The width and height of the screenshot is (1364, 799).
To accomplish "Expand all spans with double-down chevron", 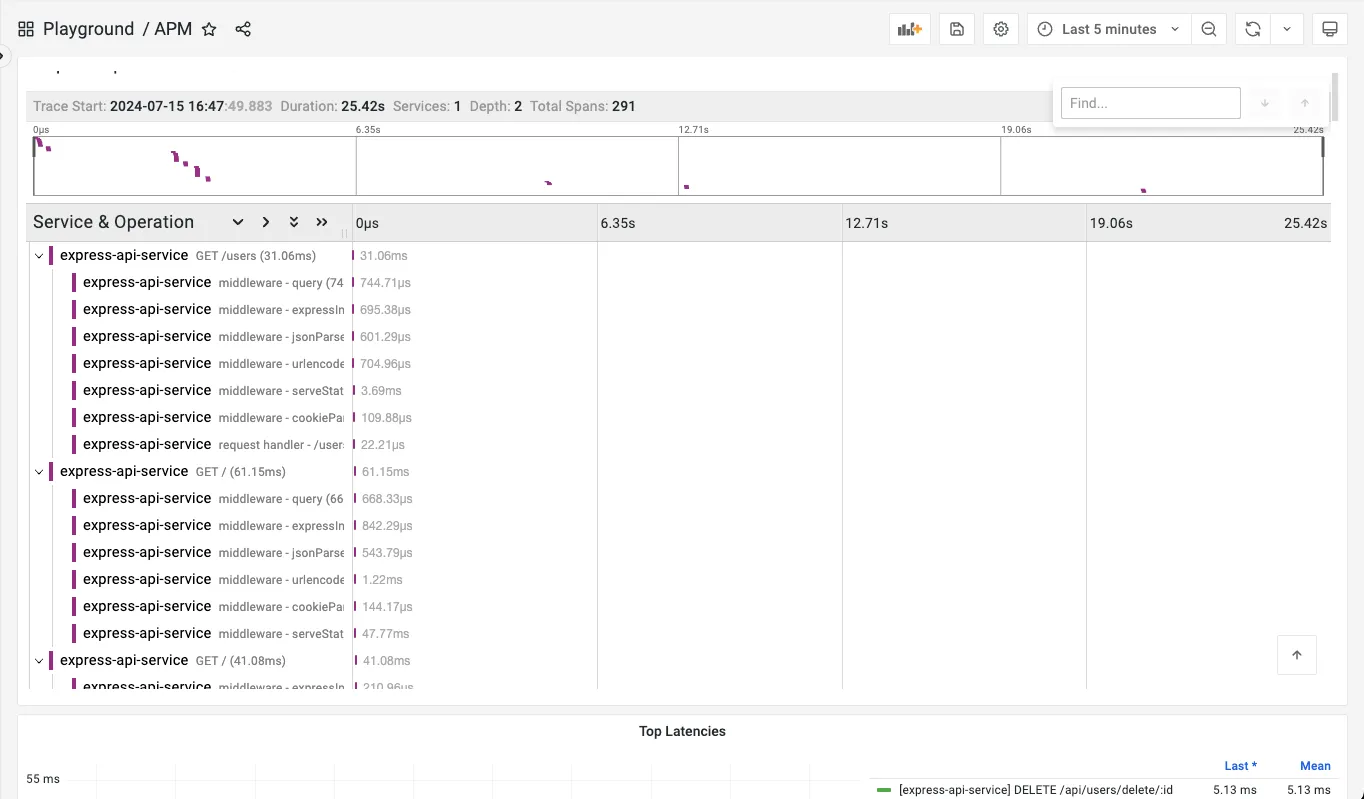I will [x=294, y=222].
